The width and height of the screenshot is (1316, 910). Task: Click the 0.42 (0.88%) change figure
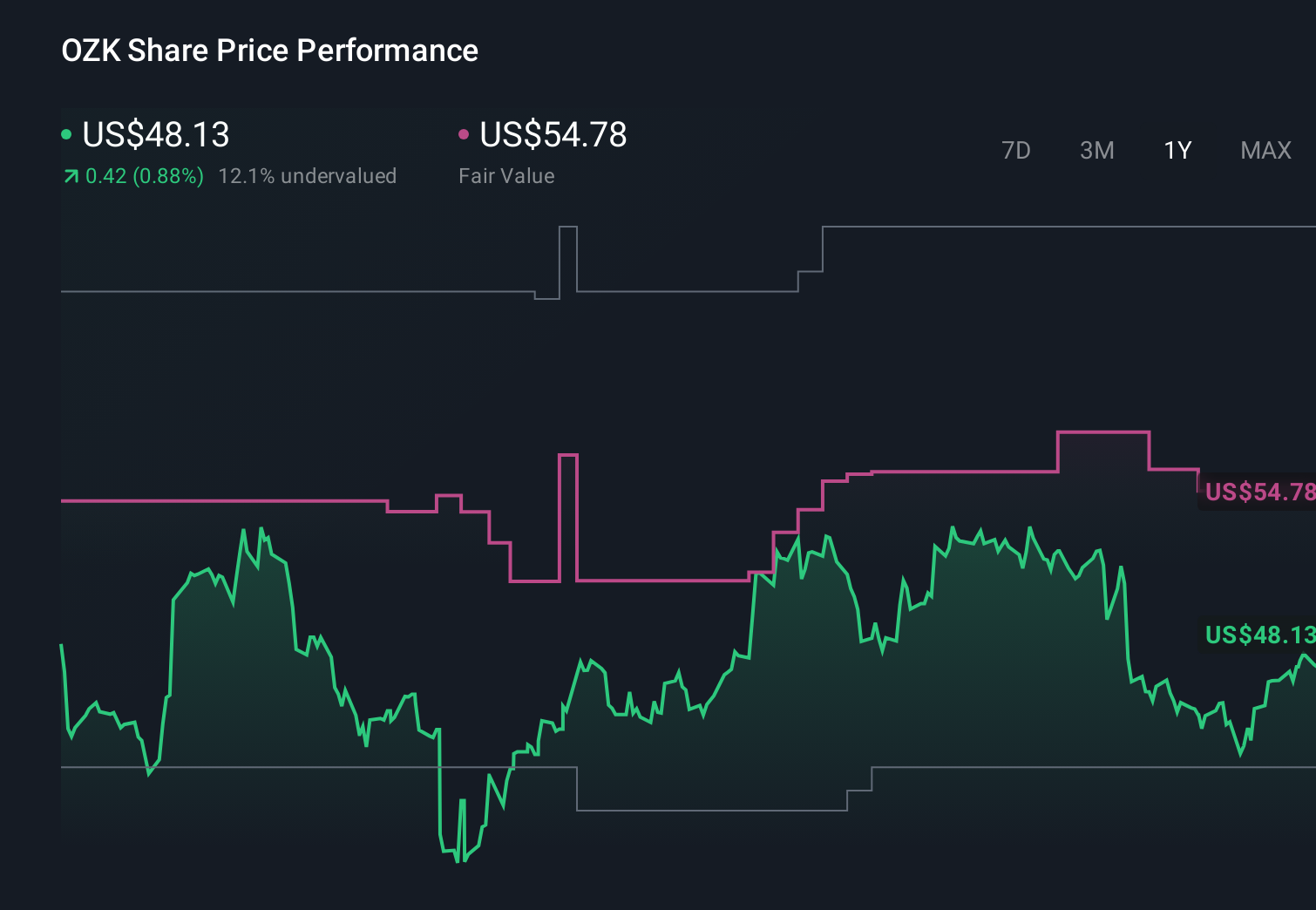tap(145, 175)
